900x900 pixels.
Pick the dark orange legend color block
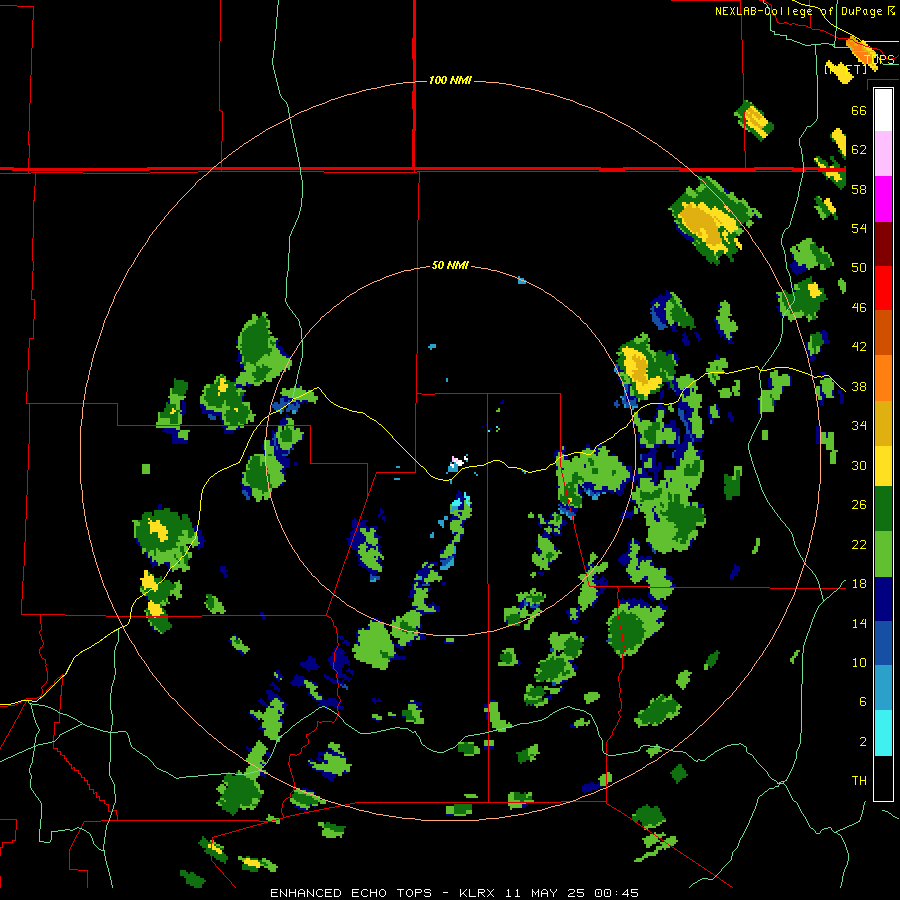[883, 333]
